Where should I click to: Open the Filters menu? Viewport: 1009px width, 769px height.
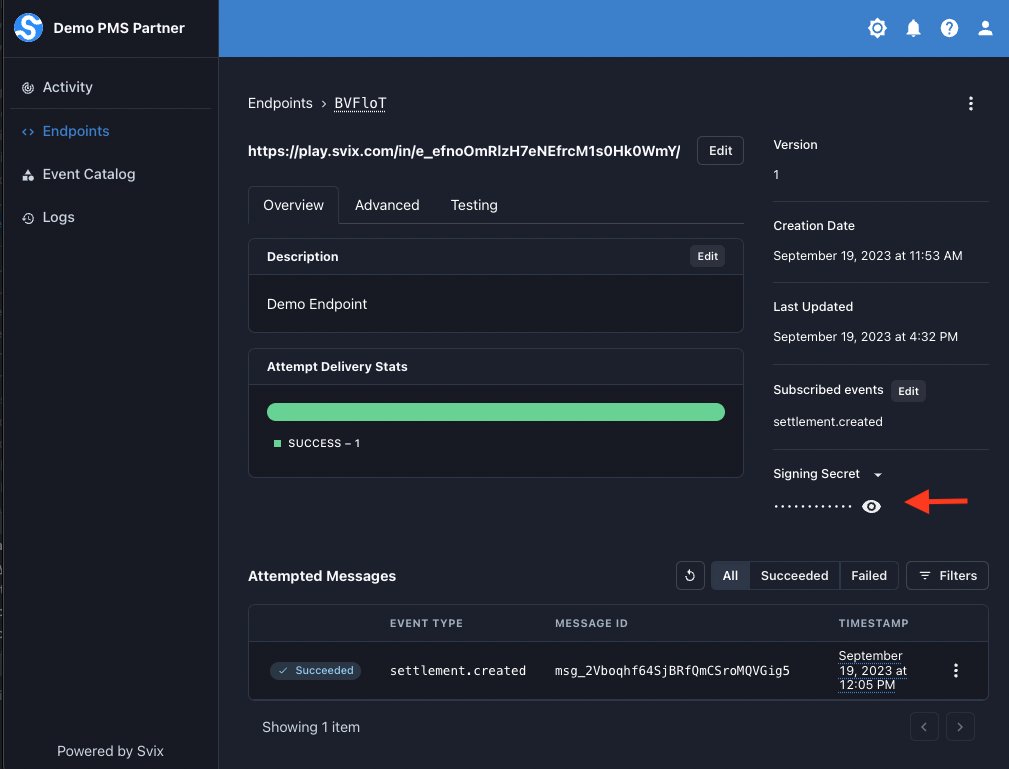click(x=947, y=575)
